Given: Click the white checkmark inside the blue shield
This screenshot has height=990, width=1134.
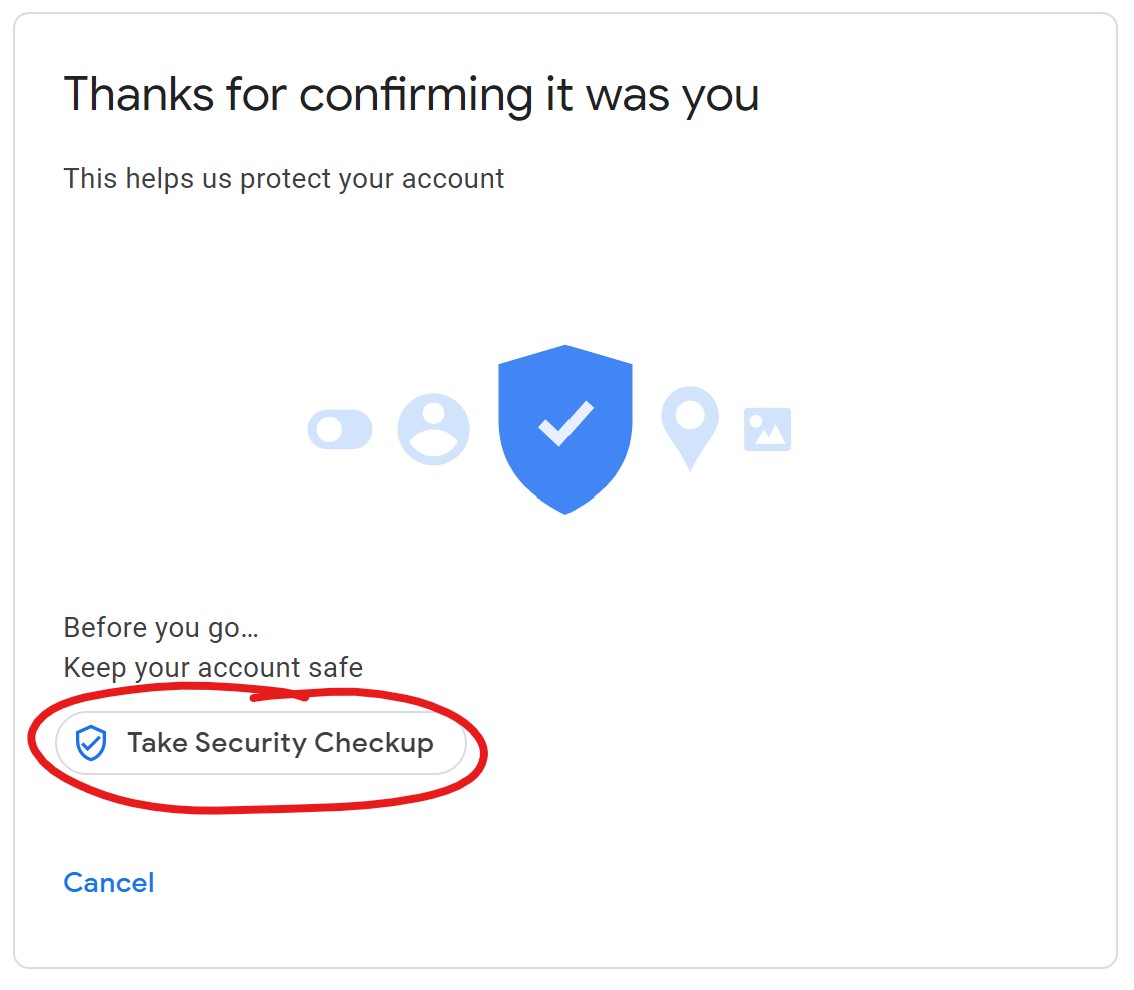Looking at the screenshot, I should pyautogui.click(x=566, y=423).
